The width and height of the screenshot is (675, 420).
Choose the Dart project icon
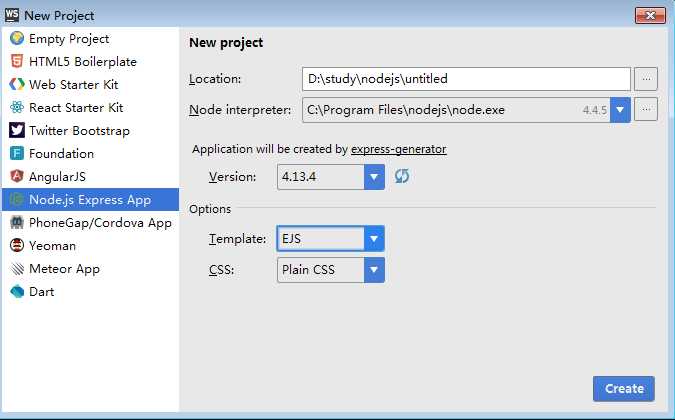pos(17,291)
